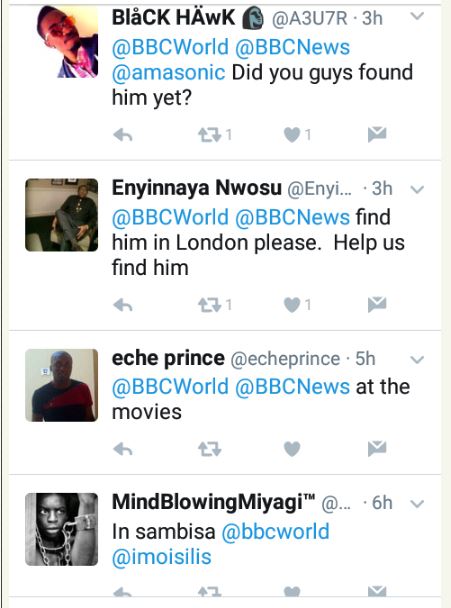
Task: Reply to BlåCK HÄwK's tweet
Action: click(x=123, y=135)
